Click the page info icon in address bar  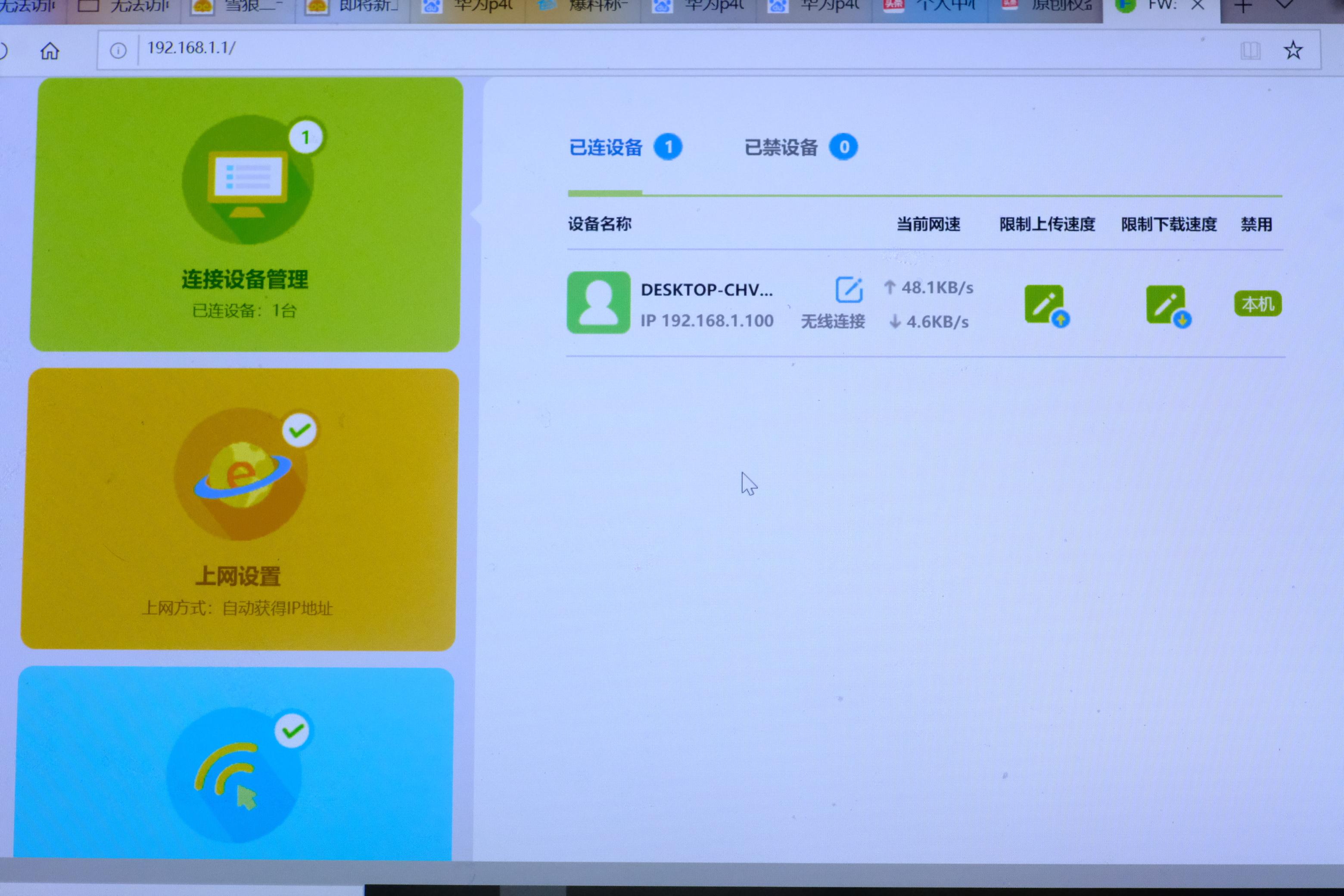click(118, 51)
